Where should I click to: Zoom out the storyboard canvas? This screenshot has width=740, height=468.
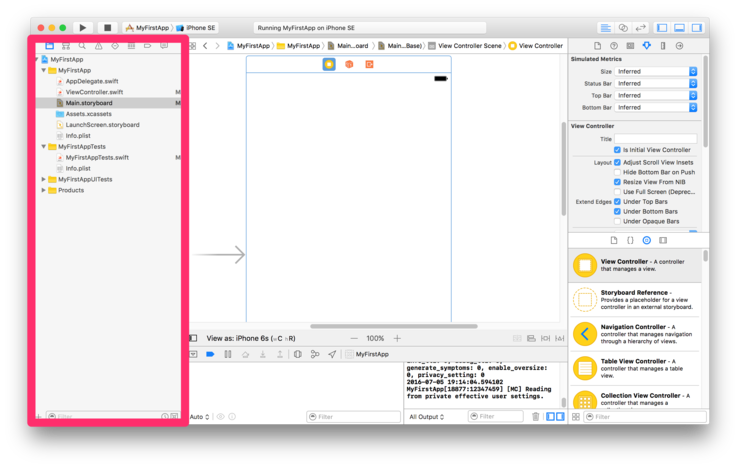354,338
